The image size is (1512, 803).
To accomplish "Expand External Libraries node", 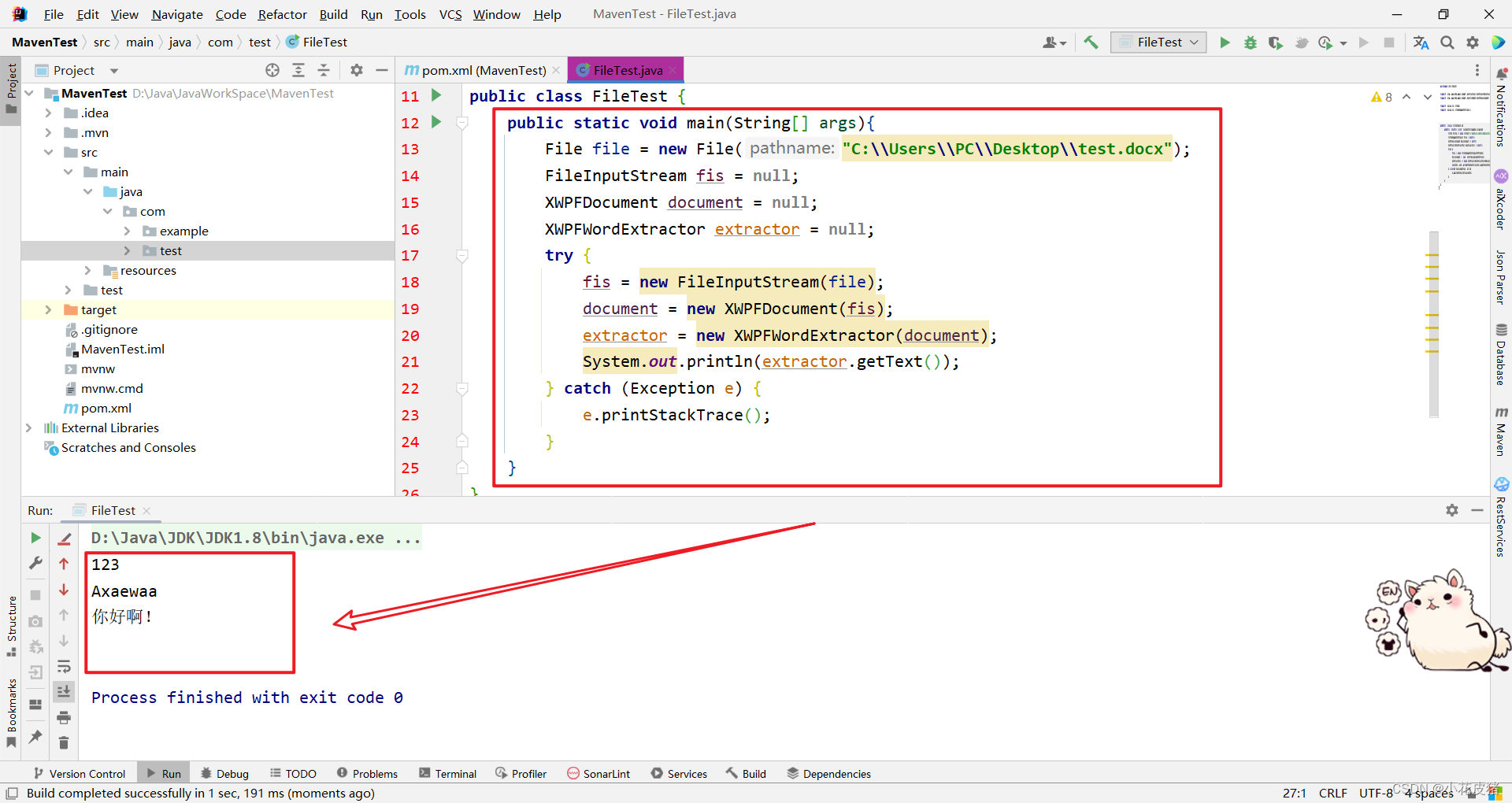I will coord(28,427).
